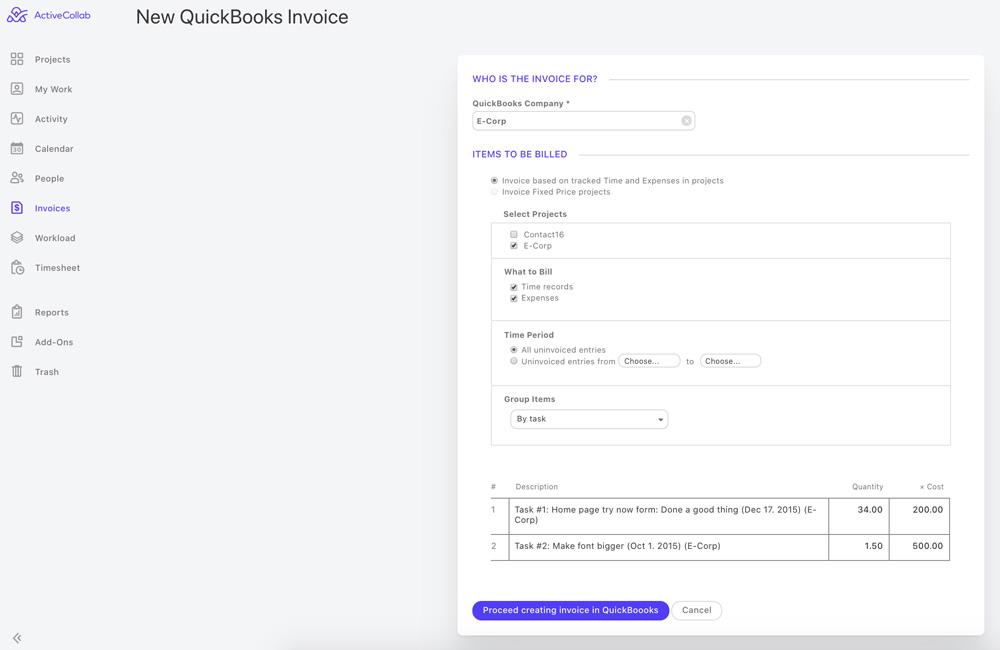Click the Add-Ons icon
Image resolution: width=1000 pixels, height=650 pixels.
[17, 342]
